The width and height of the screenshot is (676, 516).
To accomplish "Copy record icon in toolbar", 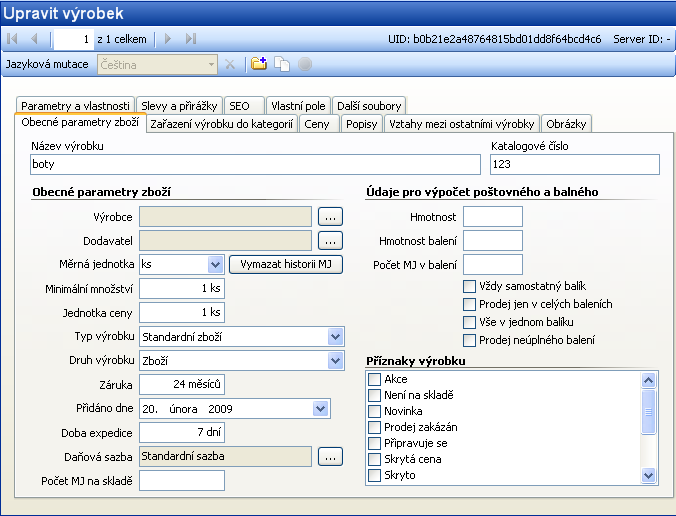I will pyautogui.click(x=282, y=64).
